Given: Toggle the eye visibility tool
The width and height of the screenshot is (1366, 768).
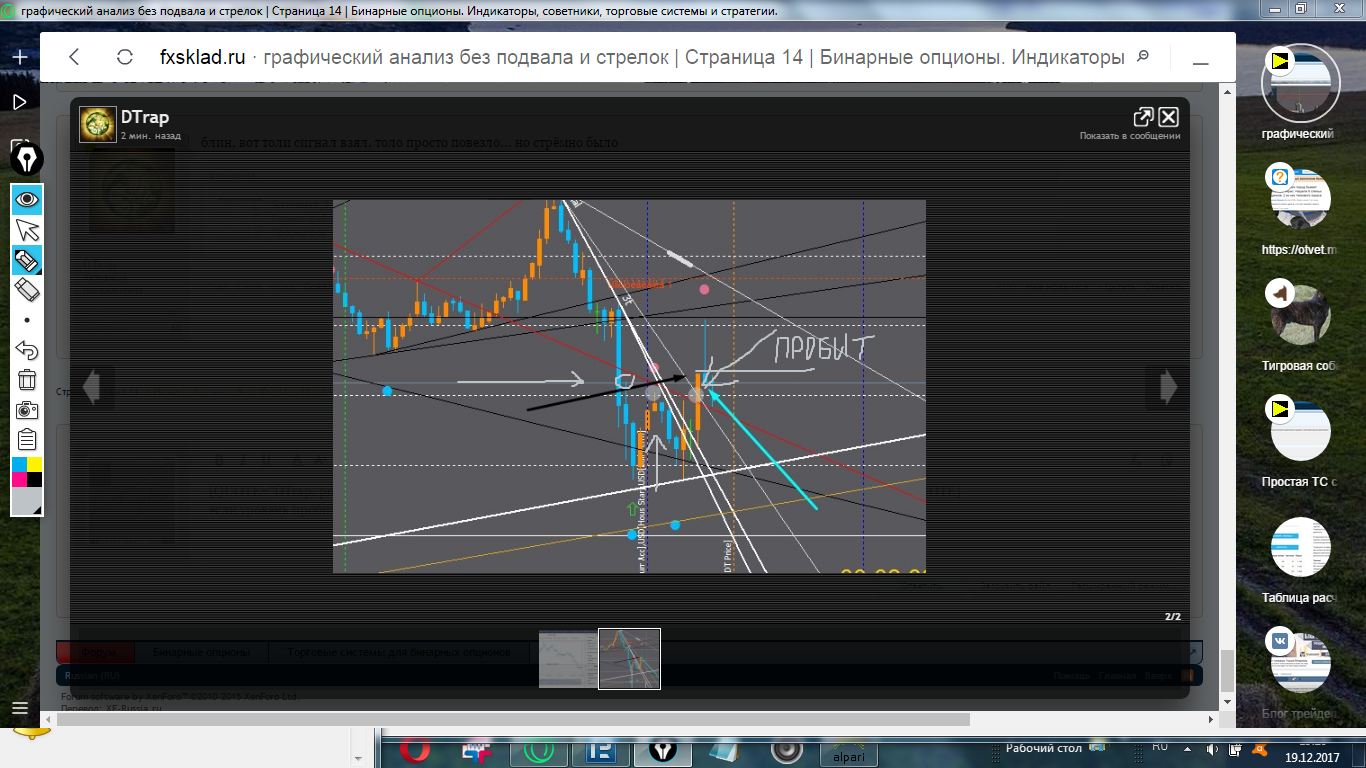Looking at the screenshot, I should point(27,200).
